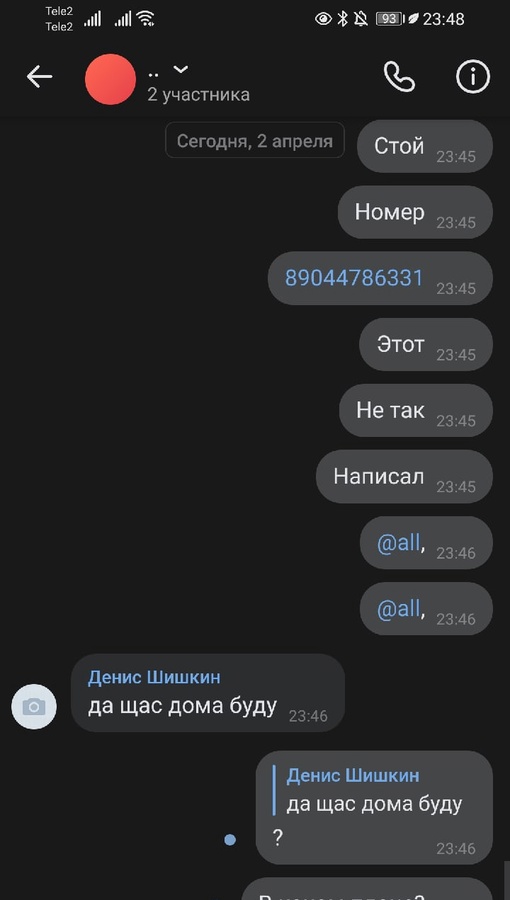The image size is (510, 900).
Task: Select the Написал message bubble
Action: click(x=404, y=476)
